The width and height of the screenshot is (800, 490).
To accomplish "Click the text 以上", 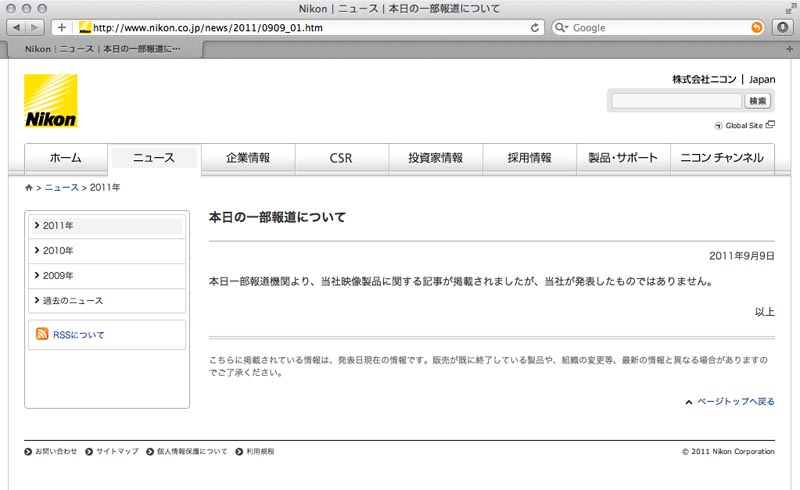I will 765,312.
